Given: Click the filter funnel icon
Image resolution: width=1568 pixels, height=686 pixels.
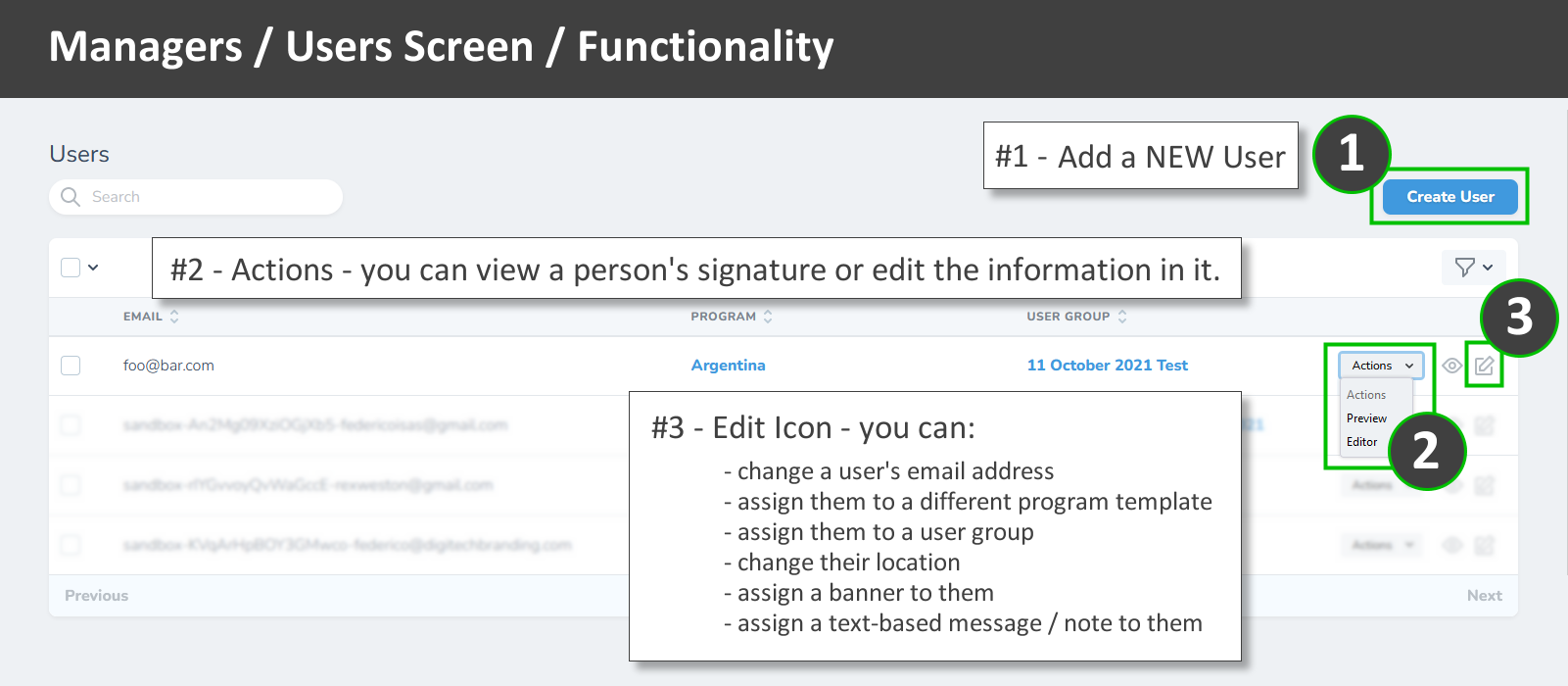Looking at the screenshot, I should pyautogui.click(x=1464, y=268).
